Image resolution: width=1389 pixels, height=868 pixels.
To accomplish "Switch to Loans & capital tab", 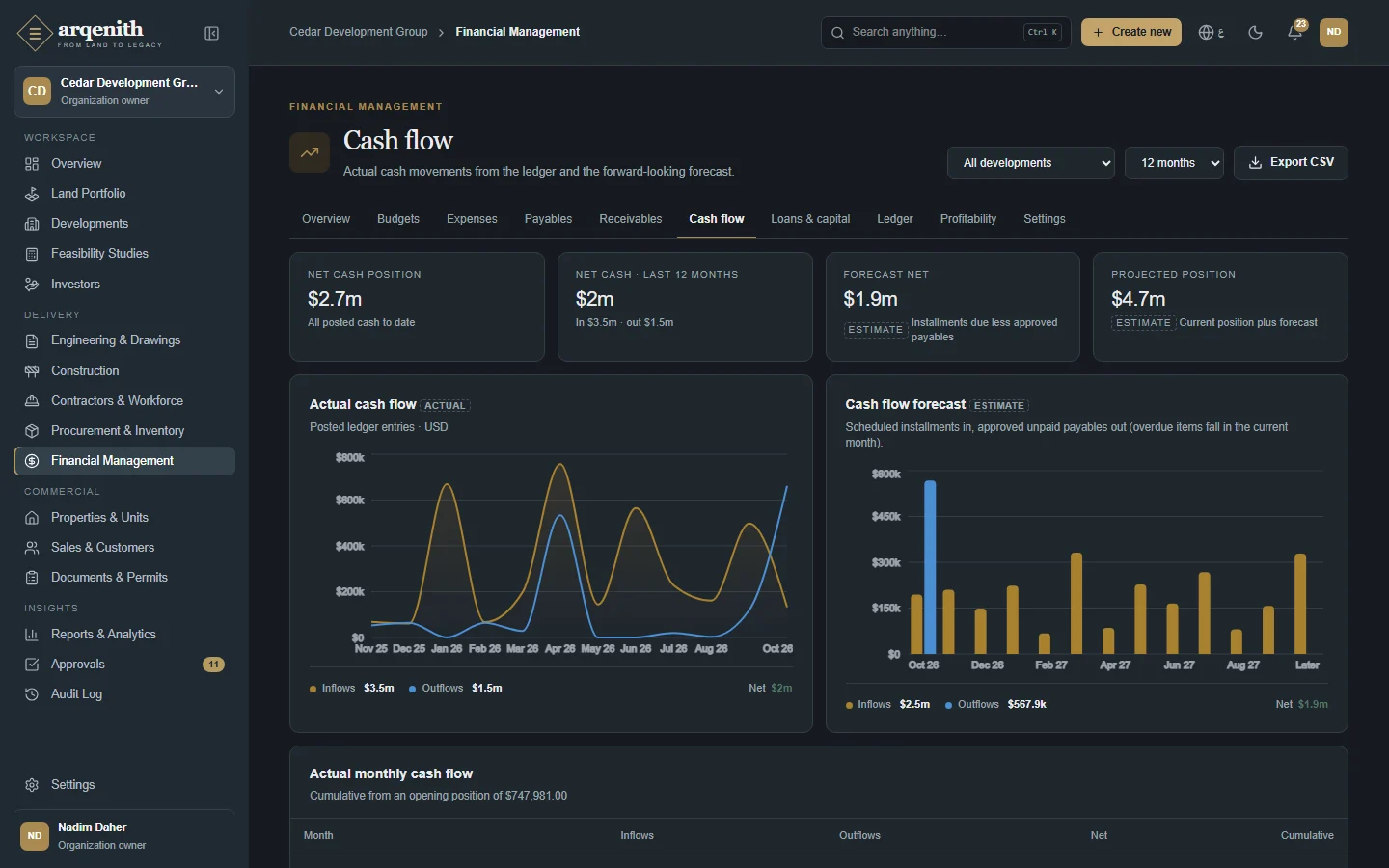I will (810, 219).
